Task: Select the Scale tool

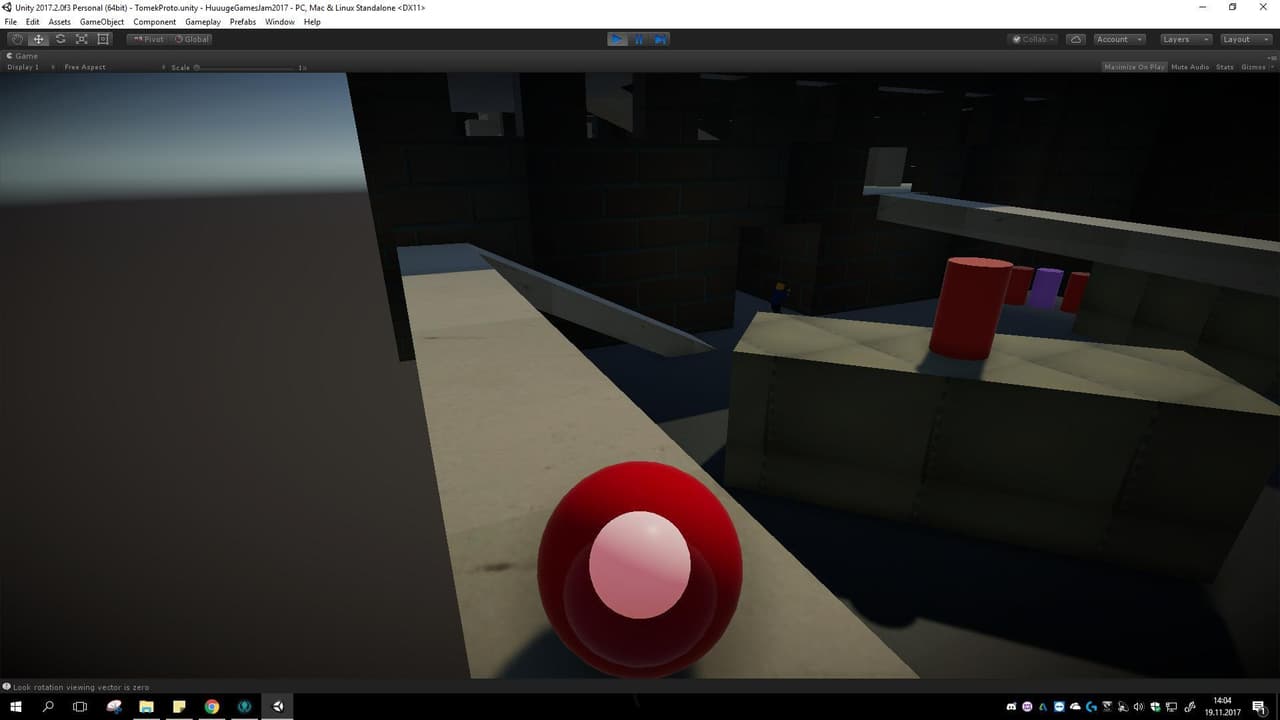Action: pos(82,39)
